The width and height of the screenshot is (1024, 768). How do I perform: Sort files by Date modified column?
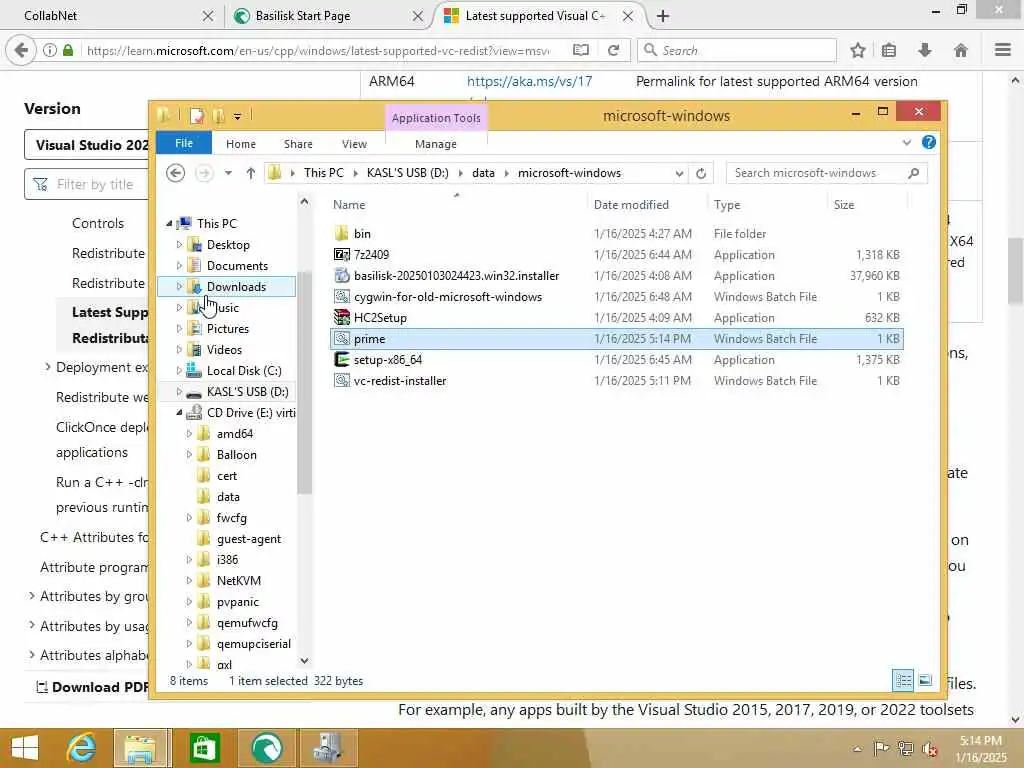pyautogui.click(x=631, y=204)
